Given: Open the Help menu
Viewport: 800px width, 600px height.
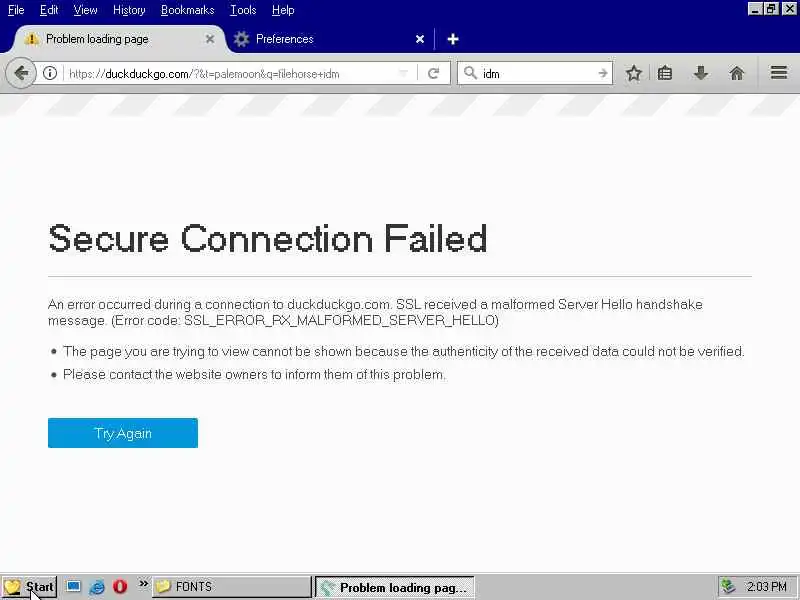Looking at the screenshot, I should [x=283, y=10].
